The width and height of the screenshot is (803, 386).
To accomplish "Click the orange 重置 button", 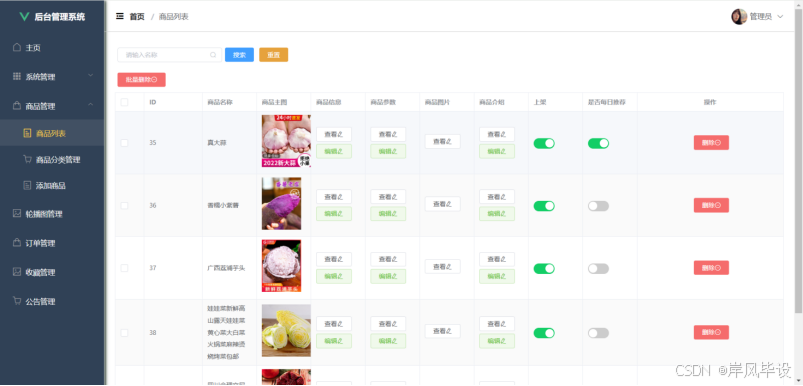I will [273, 55].
